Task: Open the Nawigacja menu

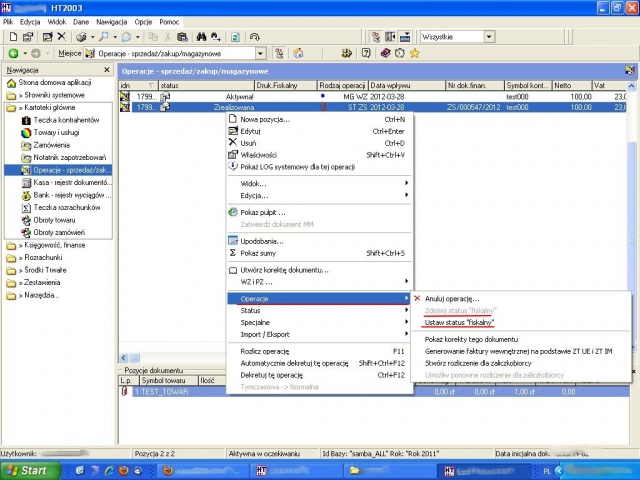Action: pos(111,22)
